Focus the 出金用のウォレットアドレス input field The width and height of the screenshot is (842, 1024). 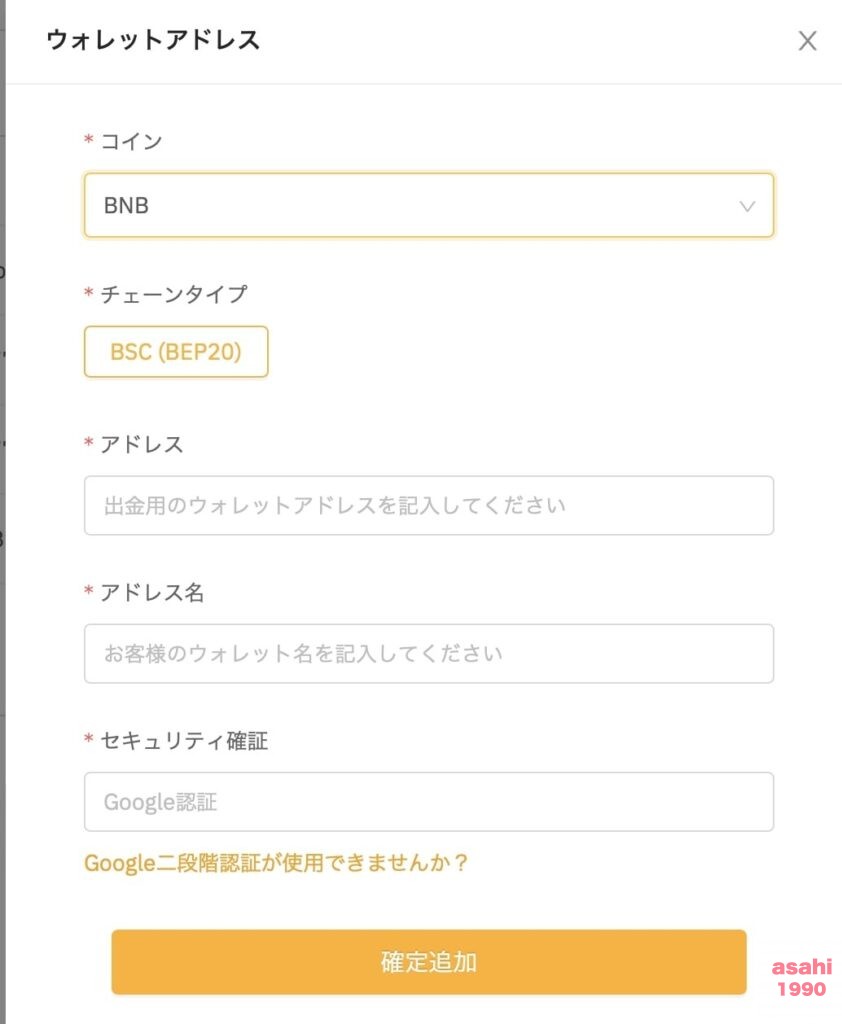click(429, 505)
